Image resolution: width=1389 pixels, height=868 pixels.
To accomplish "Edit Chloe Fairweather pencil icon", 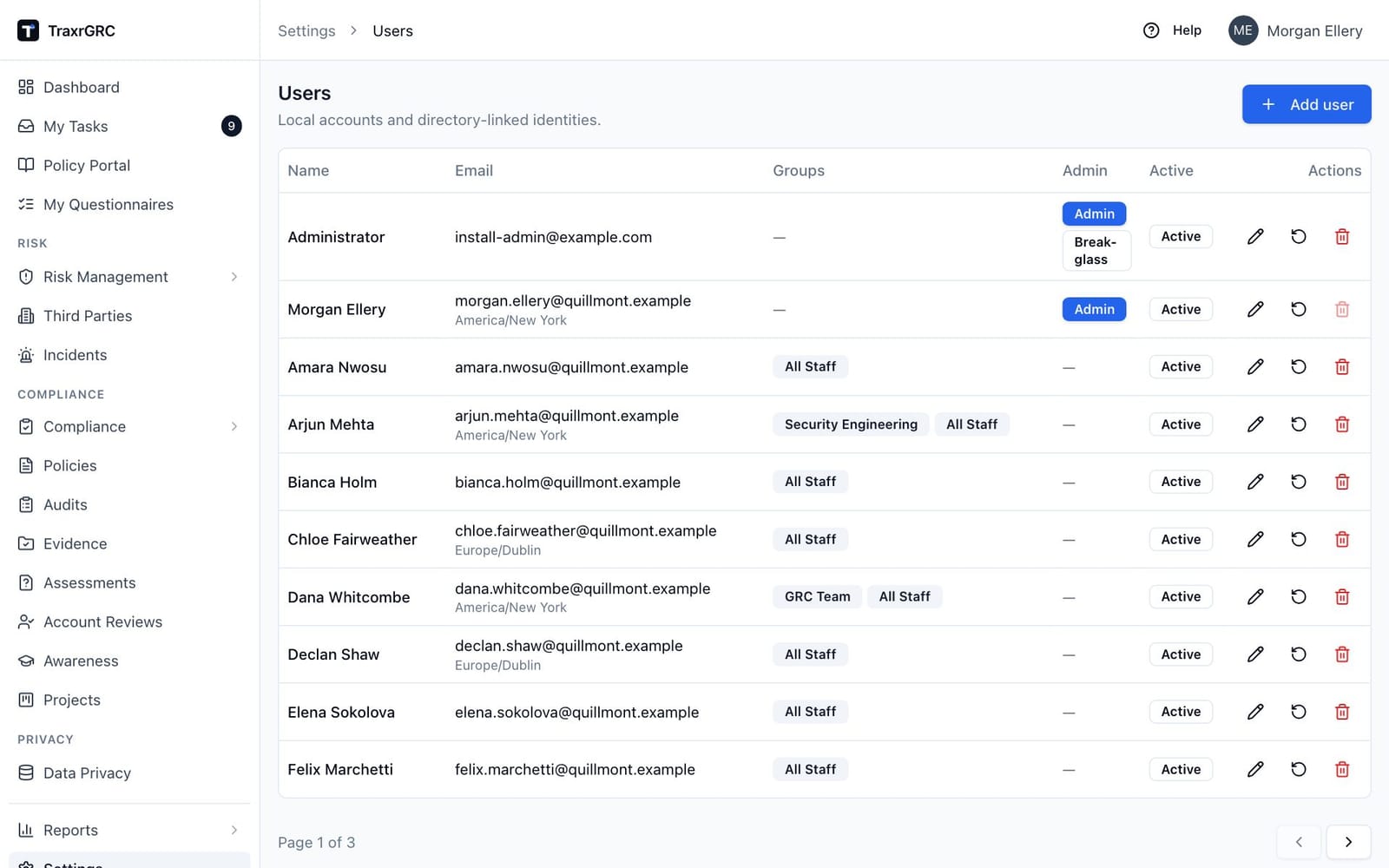I will click(x=1255, y=539).
